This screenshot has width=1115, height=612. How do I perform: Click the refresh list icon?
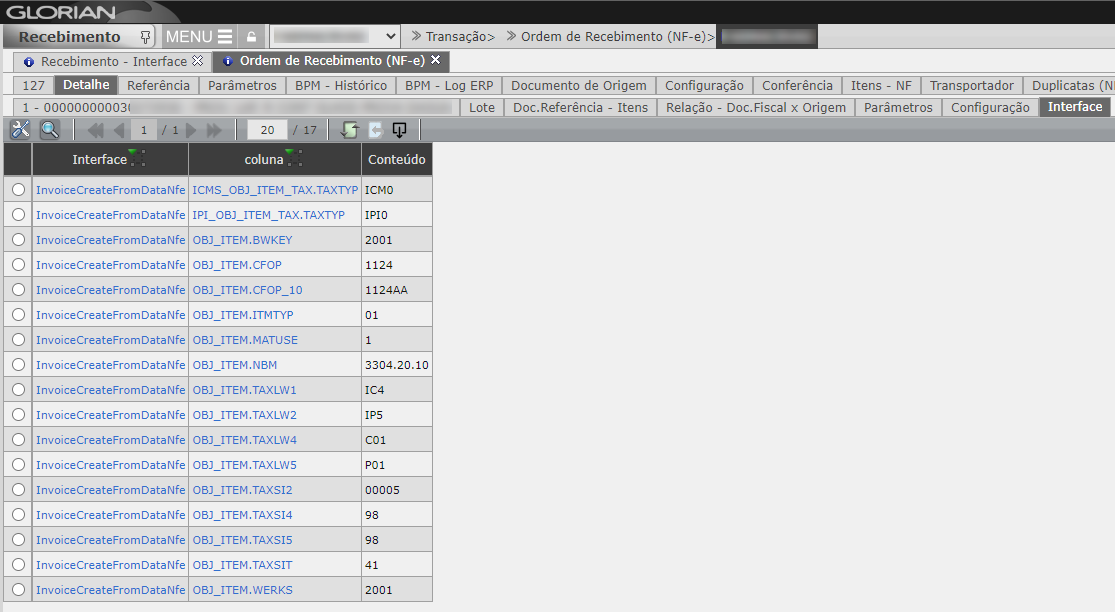pyautogui.click(x=349, y=130)
